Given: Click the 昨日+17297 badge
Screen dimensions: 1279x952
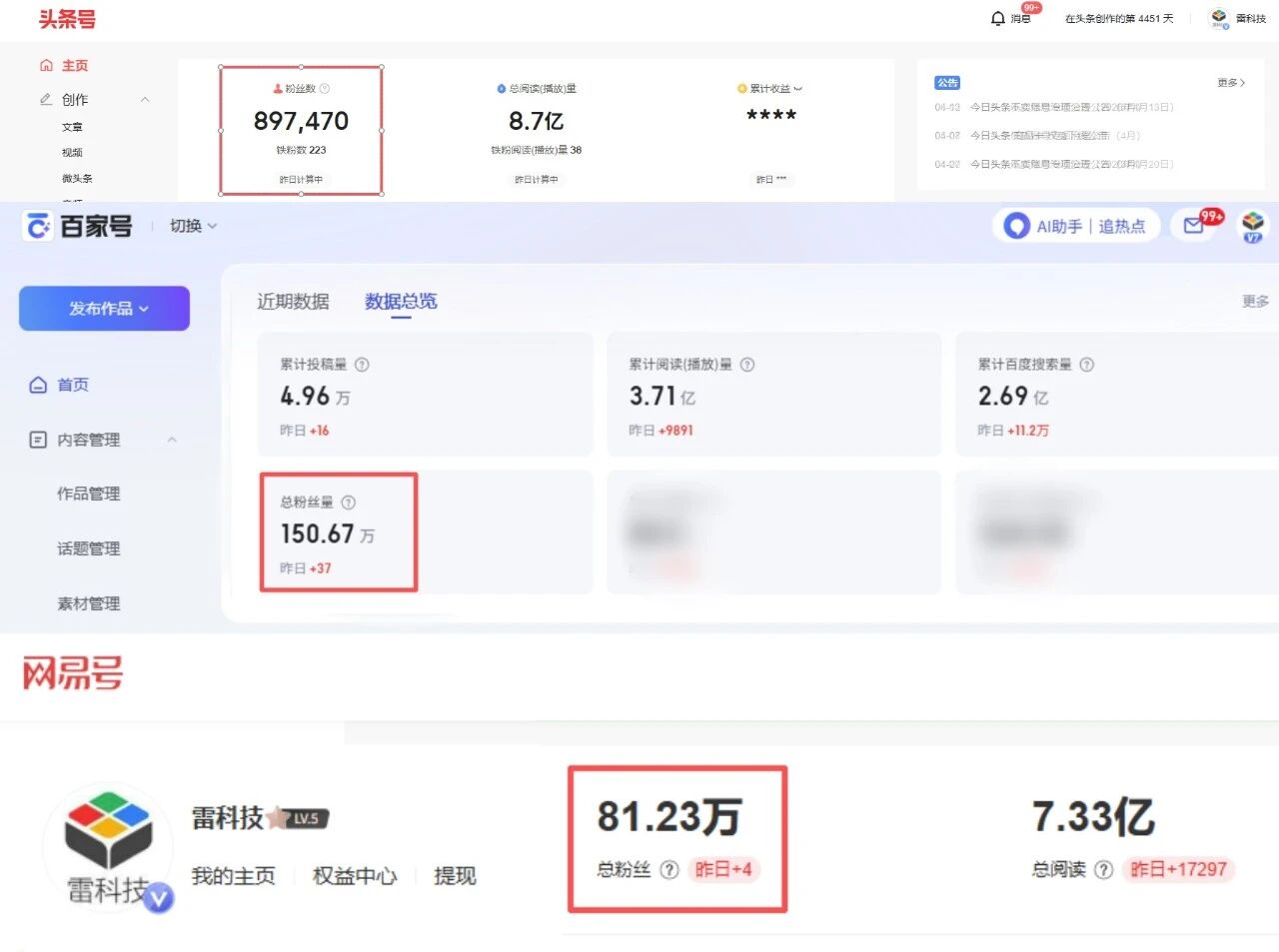Looking at the screenshot, I should [1178, 869].
